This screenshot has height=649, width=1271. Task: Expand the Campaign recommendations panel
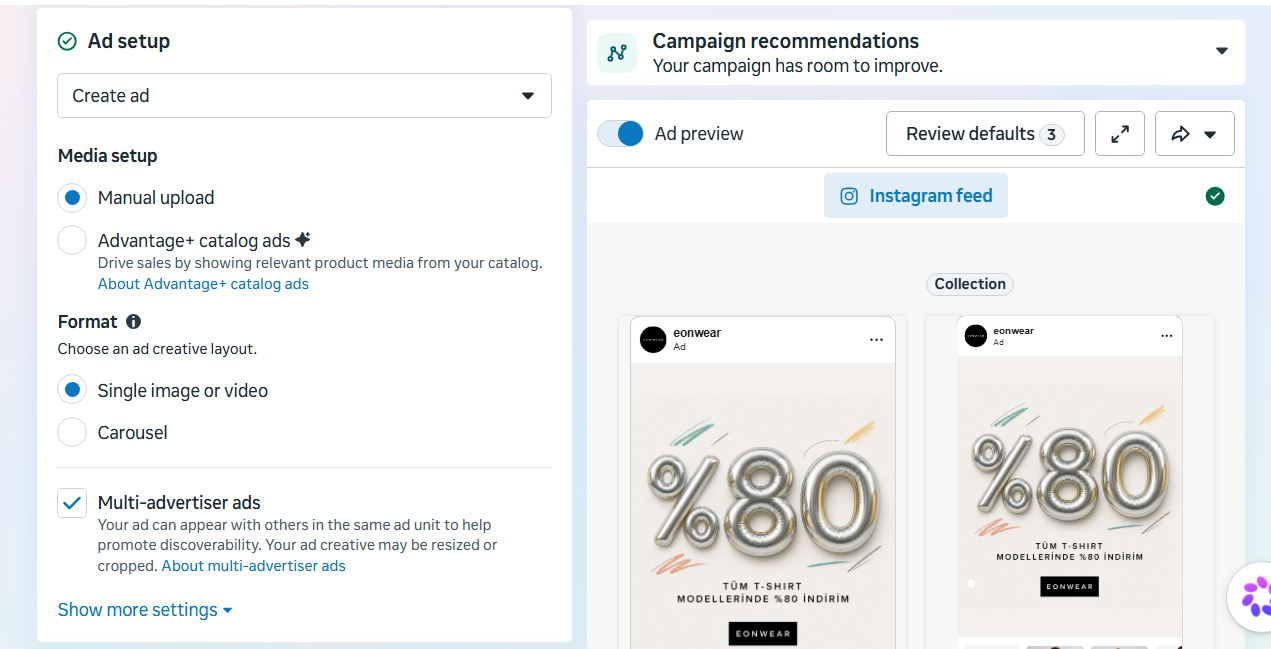point(1221,51)
